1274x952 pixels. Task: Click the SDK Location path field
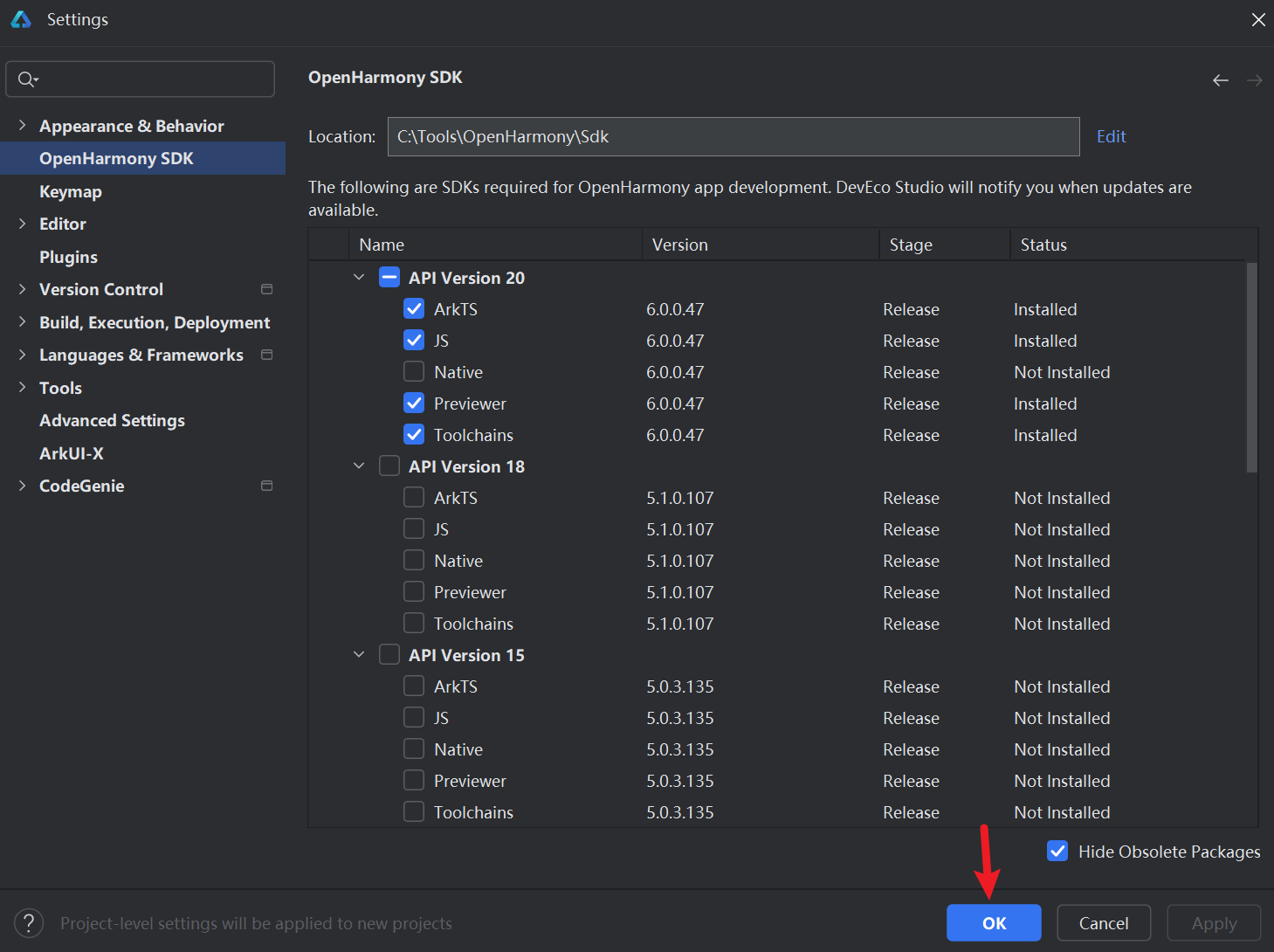coord(733,136)
